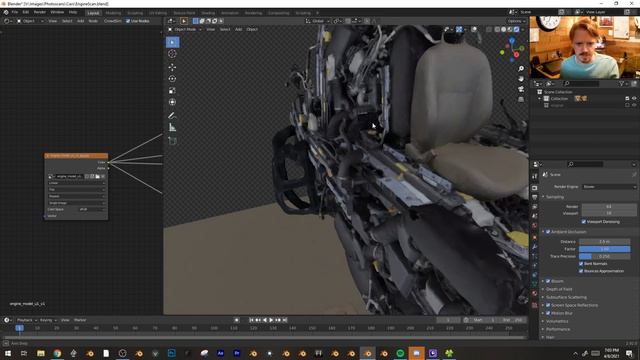Click the Windows Start button
Screen dimensions: 640x360
[8, 353]
